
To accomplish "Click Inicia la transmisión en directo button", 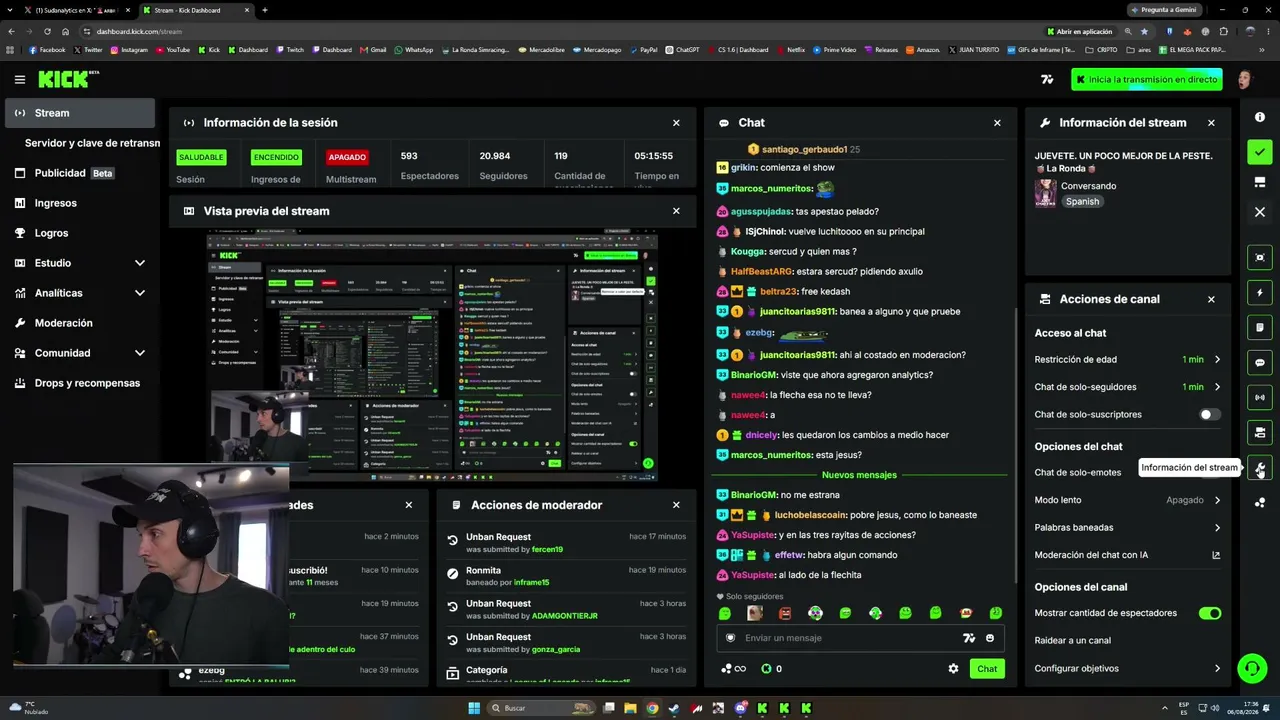I will (1146, 79).
